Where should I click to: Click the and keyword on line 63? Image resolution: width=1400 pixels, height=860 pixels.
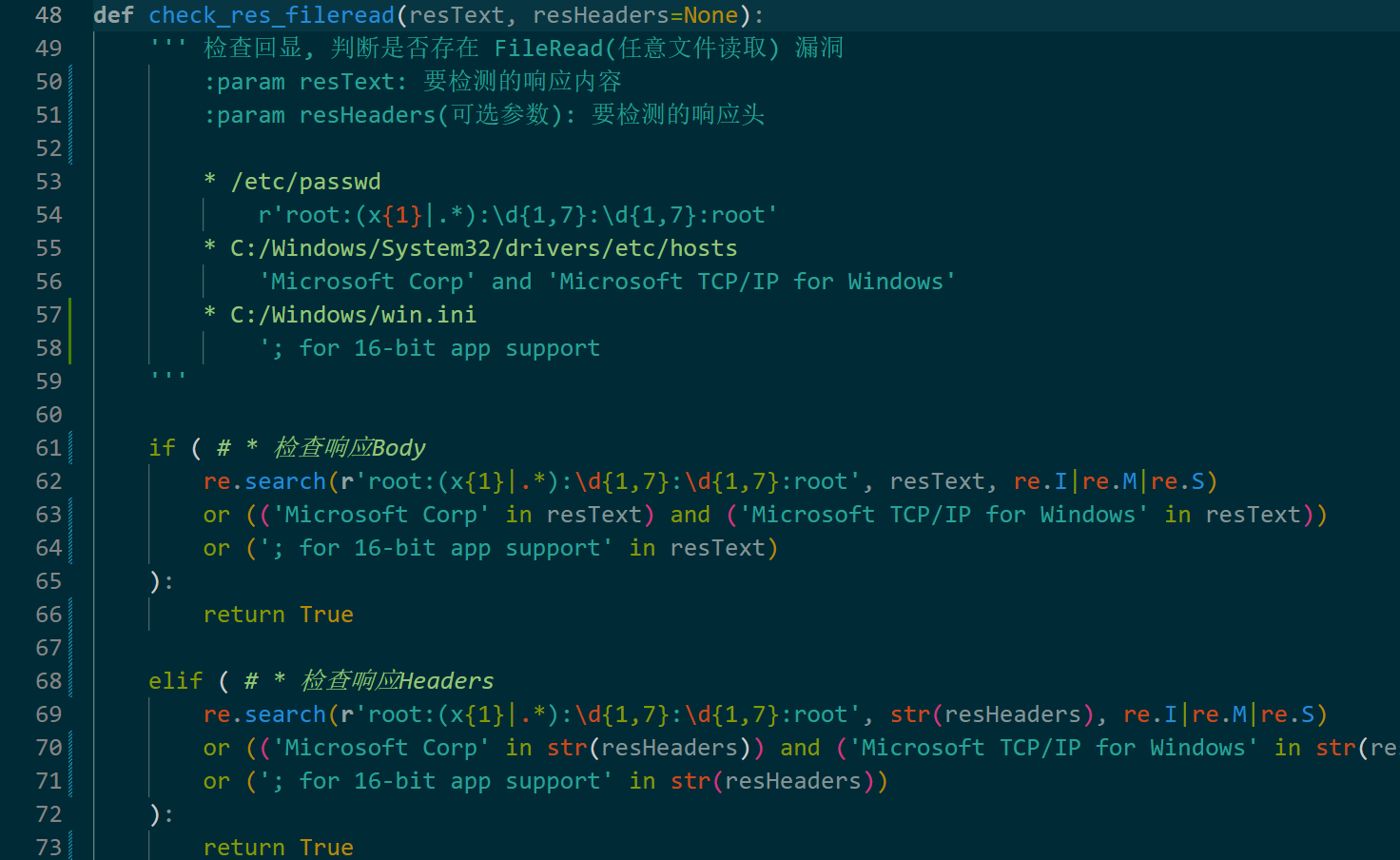point(690,515)
